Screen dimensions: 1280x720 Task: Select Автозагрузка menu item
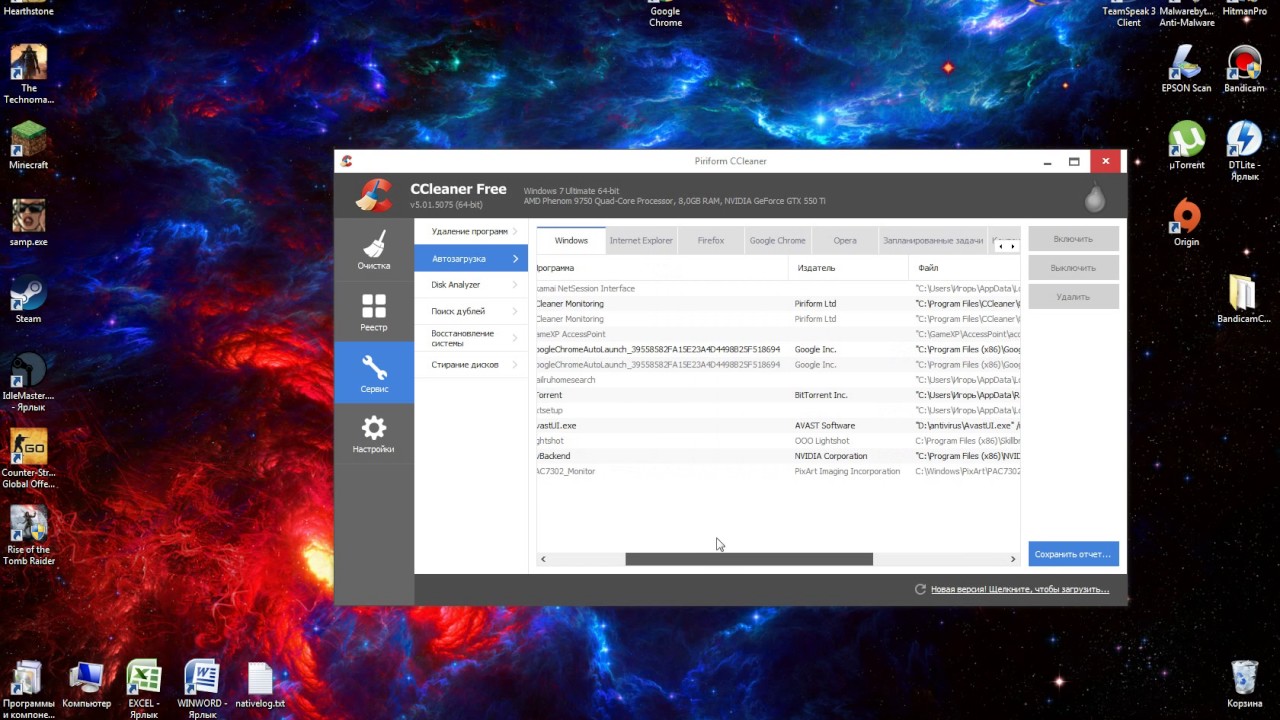click(471, 258)
